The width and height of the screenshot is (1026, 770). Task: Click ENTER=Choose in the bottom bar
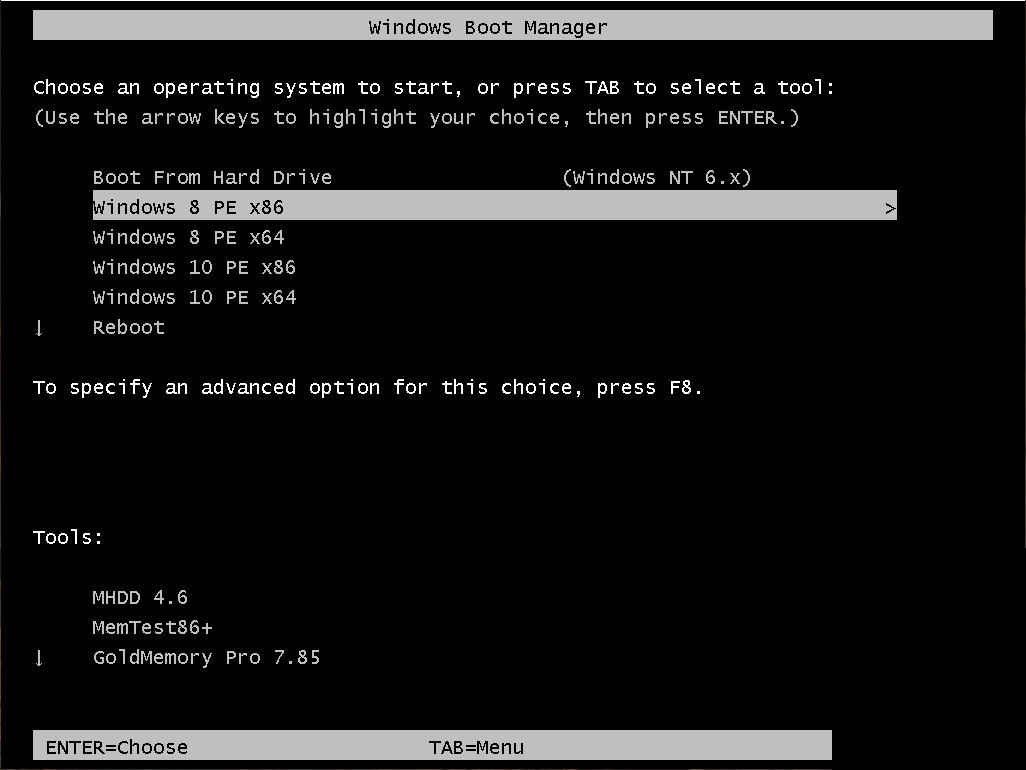pyautogui.click(x=116, y=747)
